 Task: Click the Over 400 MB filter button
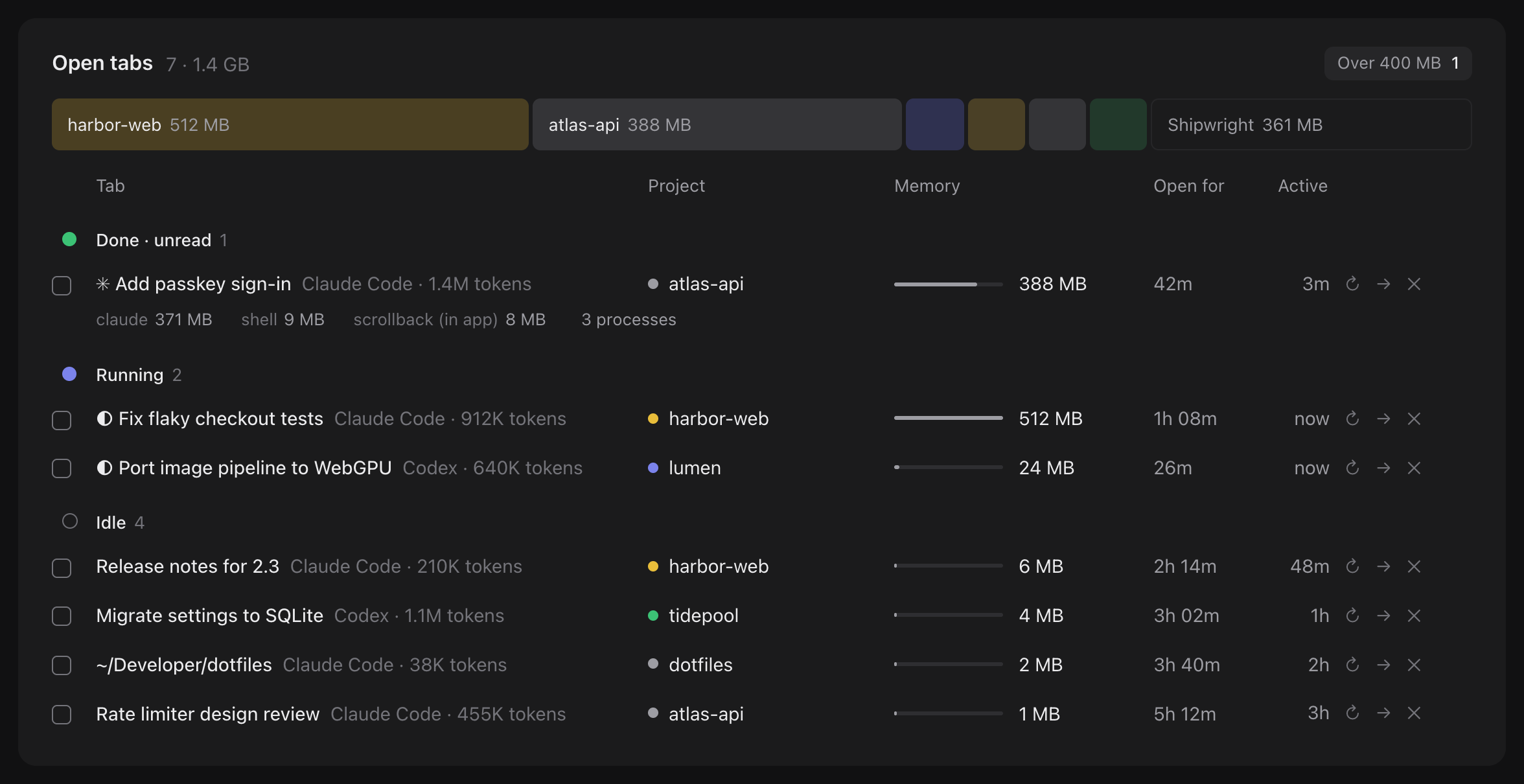point(1398,63)
